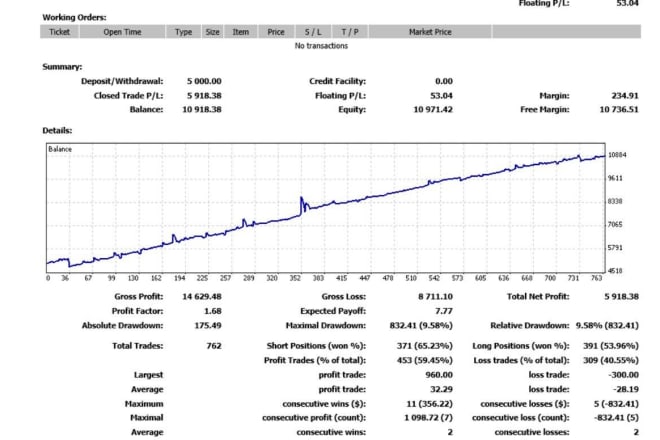Viewport: 660px width, 440px height.
Task: Select the Profit Trades value 453 (59.45%)
Action: 424,360
